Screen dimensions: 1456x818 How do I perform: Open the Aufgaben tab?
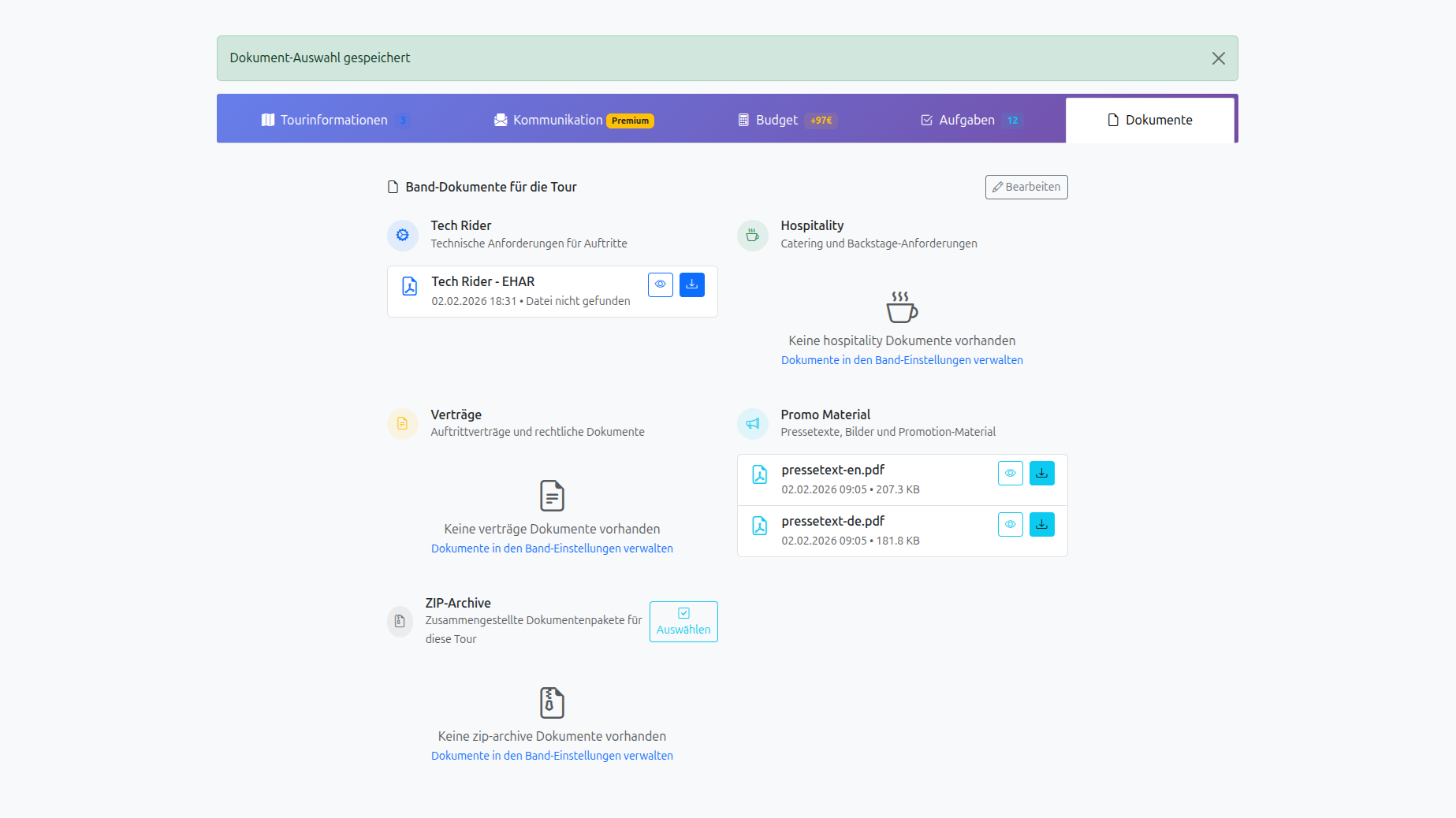point(969,120)
